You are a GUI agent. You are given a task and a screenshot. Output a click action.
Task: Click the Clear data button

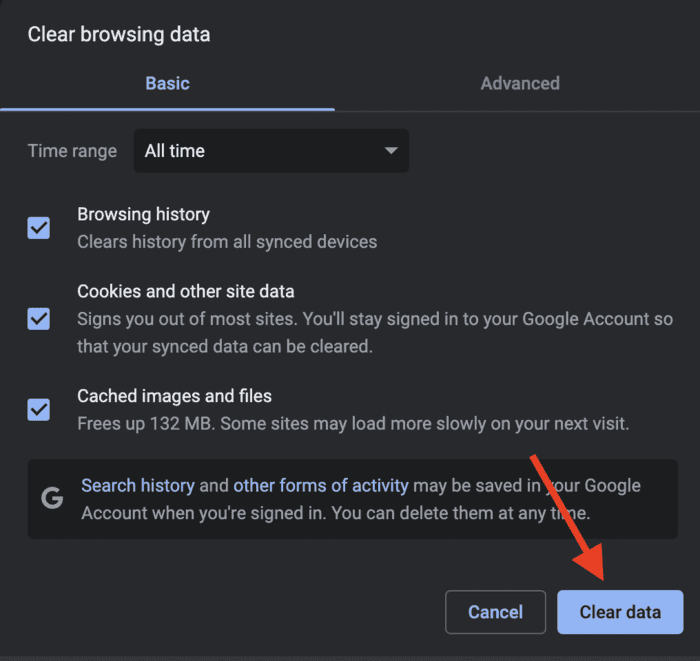620,612
